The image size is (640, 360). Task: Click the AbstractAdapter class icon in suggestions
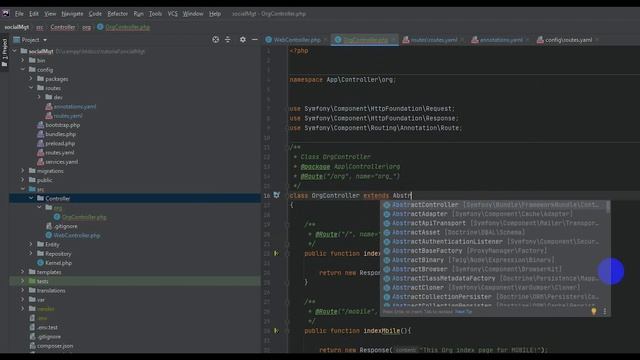pos(387,214)
